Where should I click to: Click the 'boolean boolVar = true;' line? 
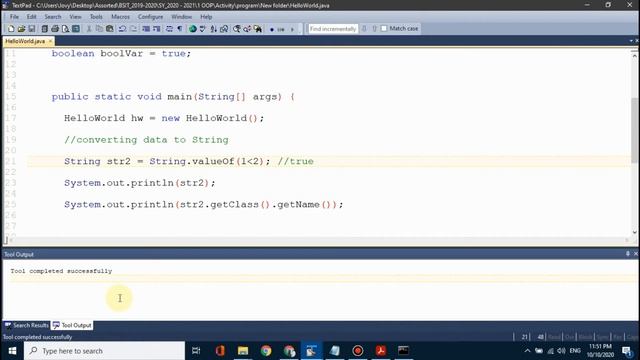click(121, 53)
